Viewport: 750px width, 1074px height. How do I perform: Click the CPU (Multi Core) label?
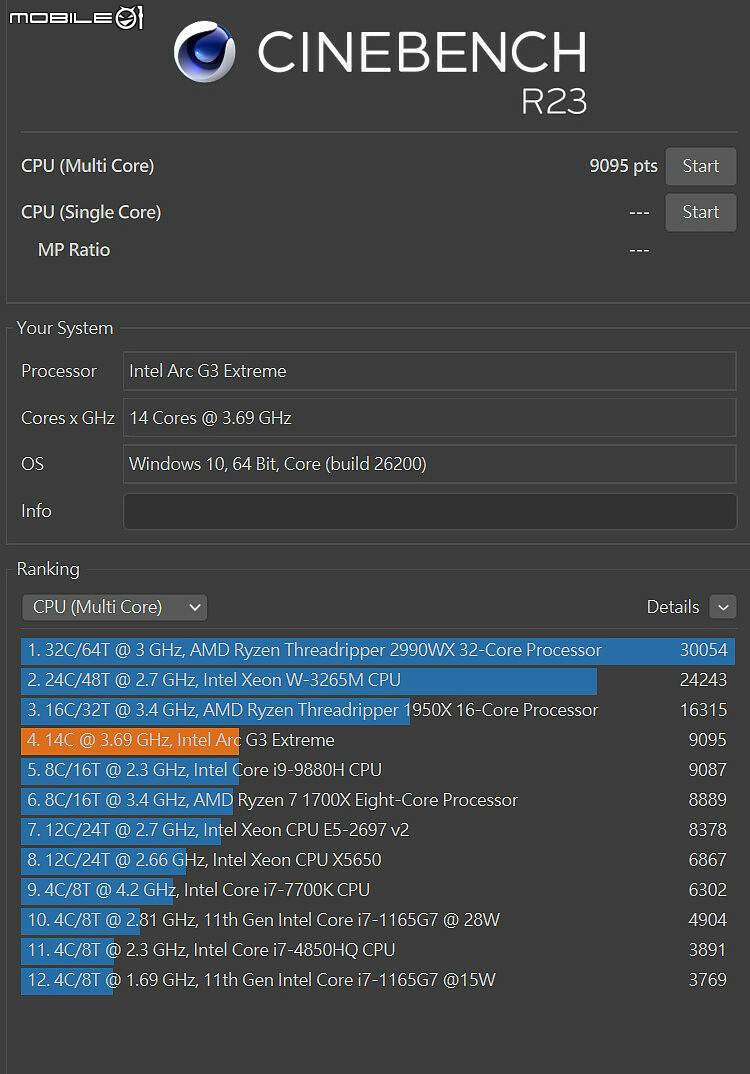click(x=88, y=166)
